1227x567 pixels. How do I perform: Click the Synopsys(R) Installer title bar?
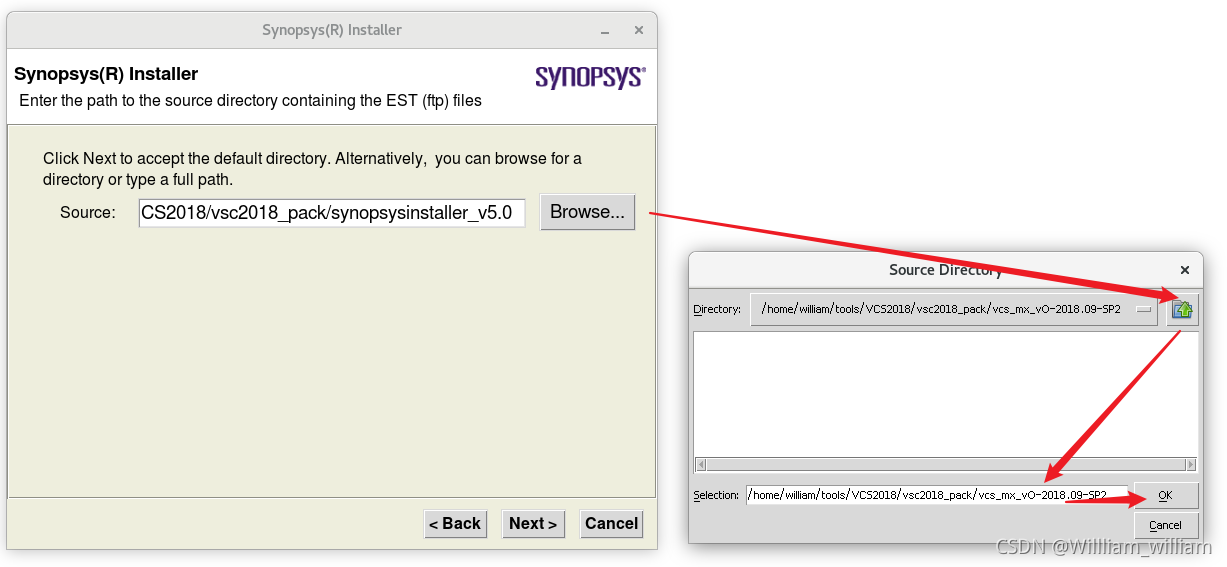pyautogui.click(x=332, y=30)
